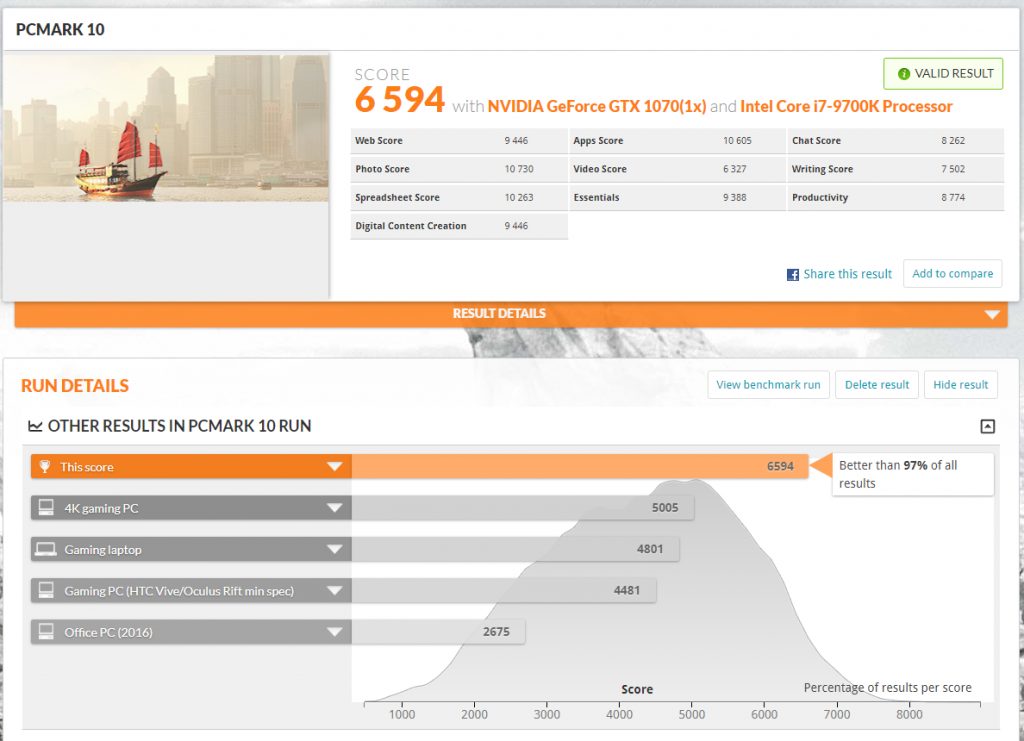Click the Add to compare button

pos(952,274)
